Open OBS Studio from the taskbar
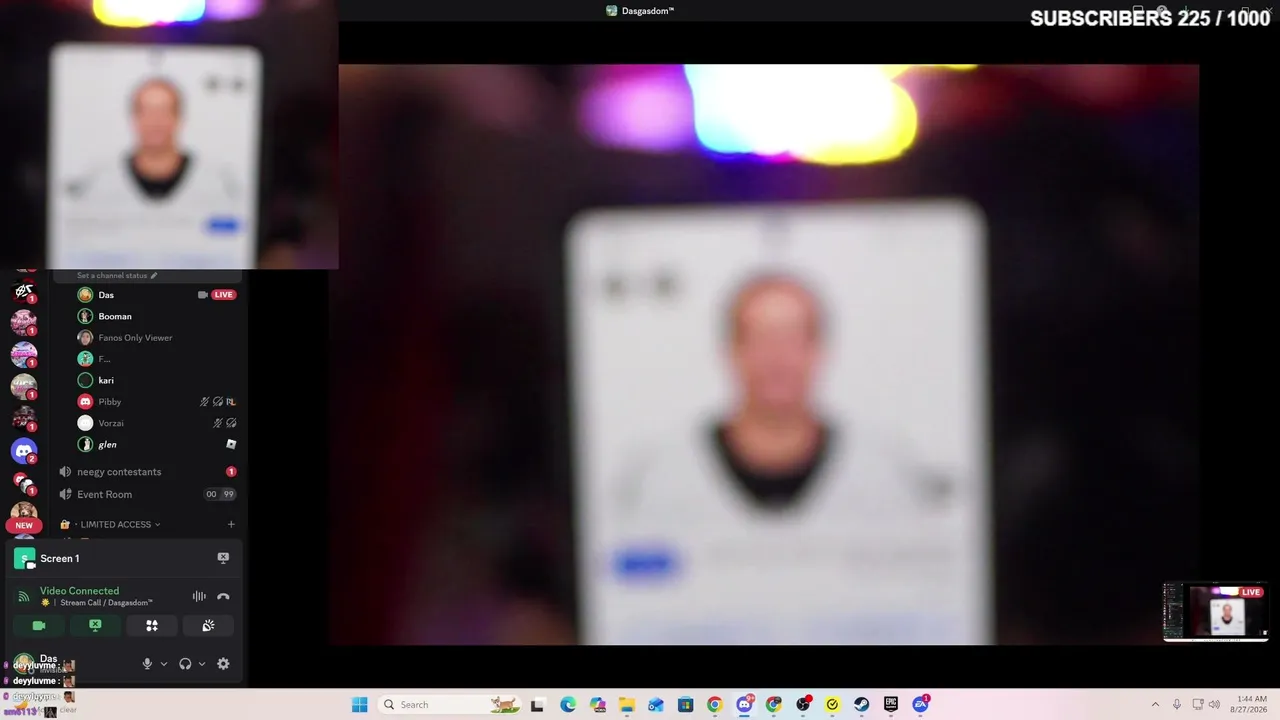This screenshot has width=1280, height=720. coord(803,705)
